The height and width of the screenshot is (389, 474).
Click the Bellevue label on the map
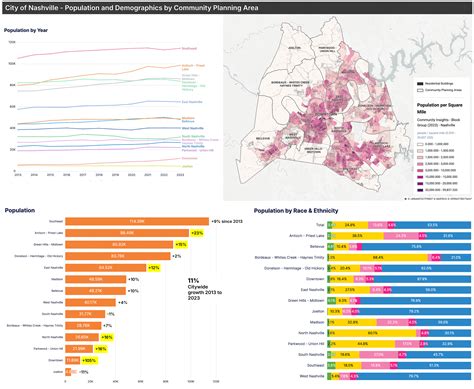(x=263, y=138)
